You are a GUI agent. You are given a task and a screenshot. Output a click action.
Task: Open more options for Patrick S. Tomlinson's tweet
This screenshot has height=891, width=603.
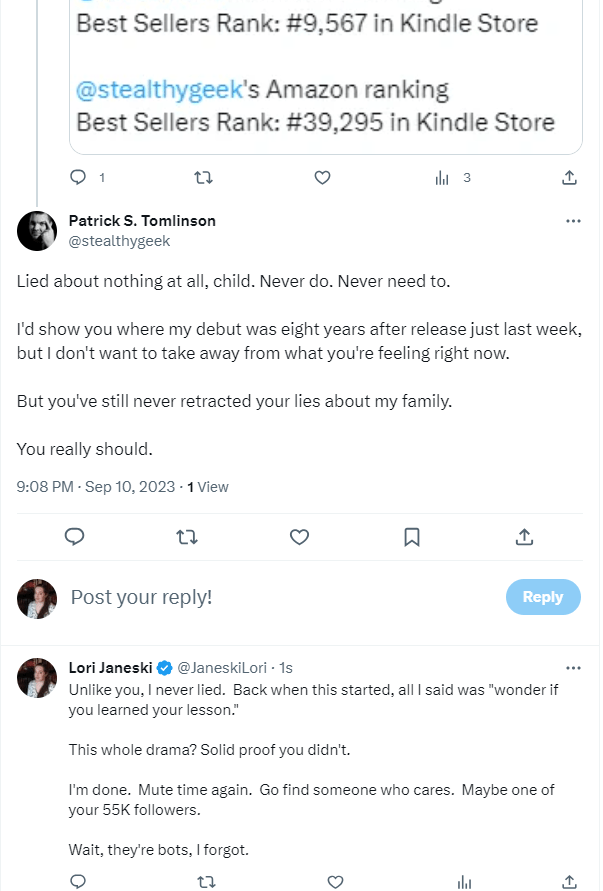click(573, 221)
